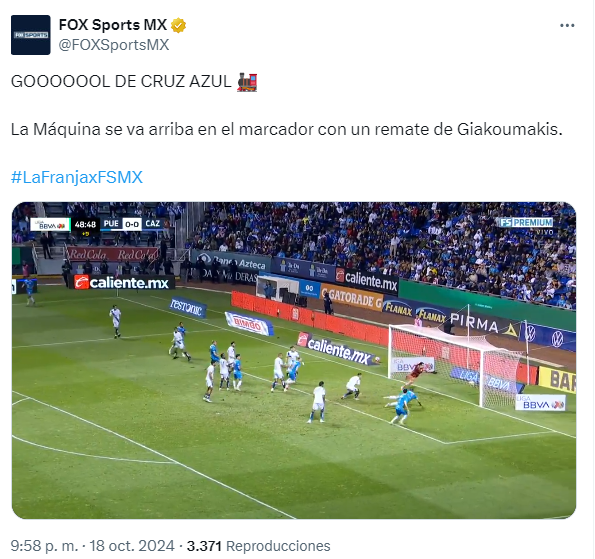Click the Liga BBVA MX scoreboard logo
595x559 pixels.
[x=50, y=225]
